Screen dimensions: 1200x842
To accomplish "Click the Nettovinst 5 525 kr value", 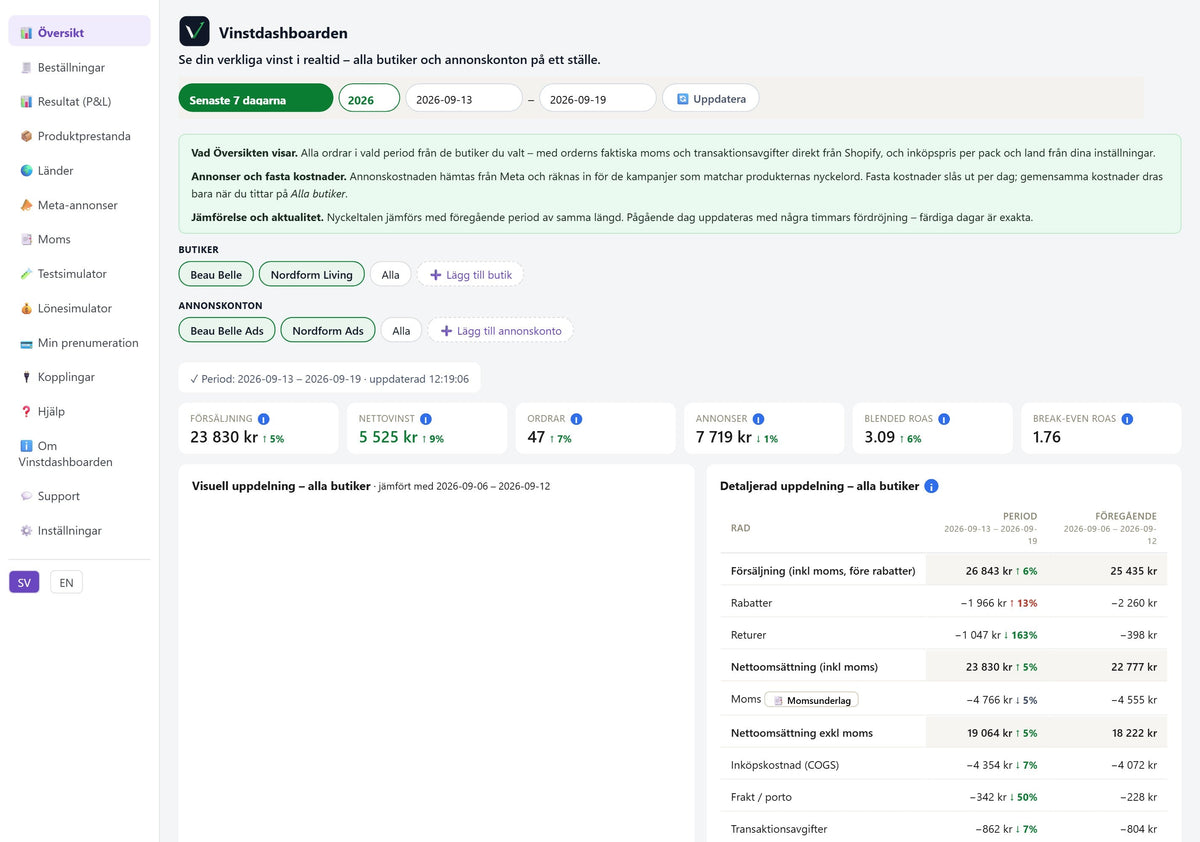I will click(388, 437).
